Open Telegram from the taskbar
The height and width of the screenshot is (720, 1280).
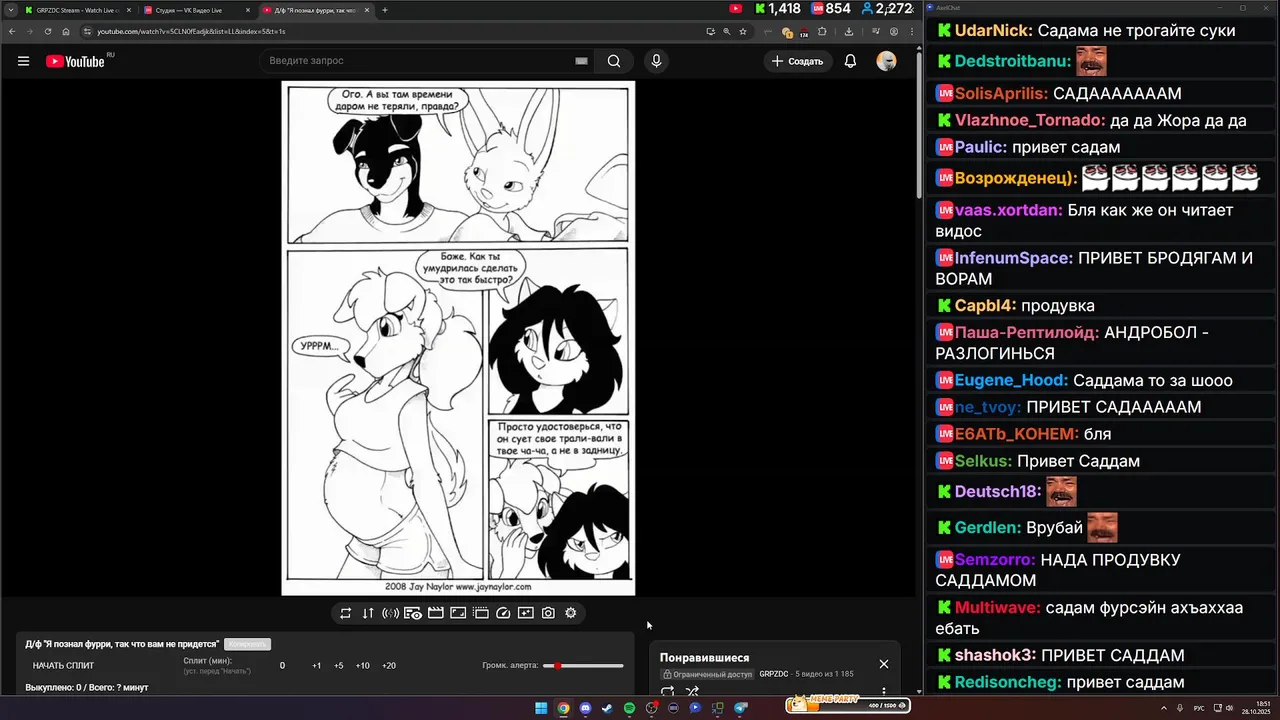741,708
